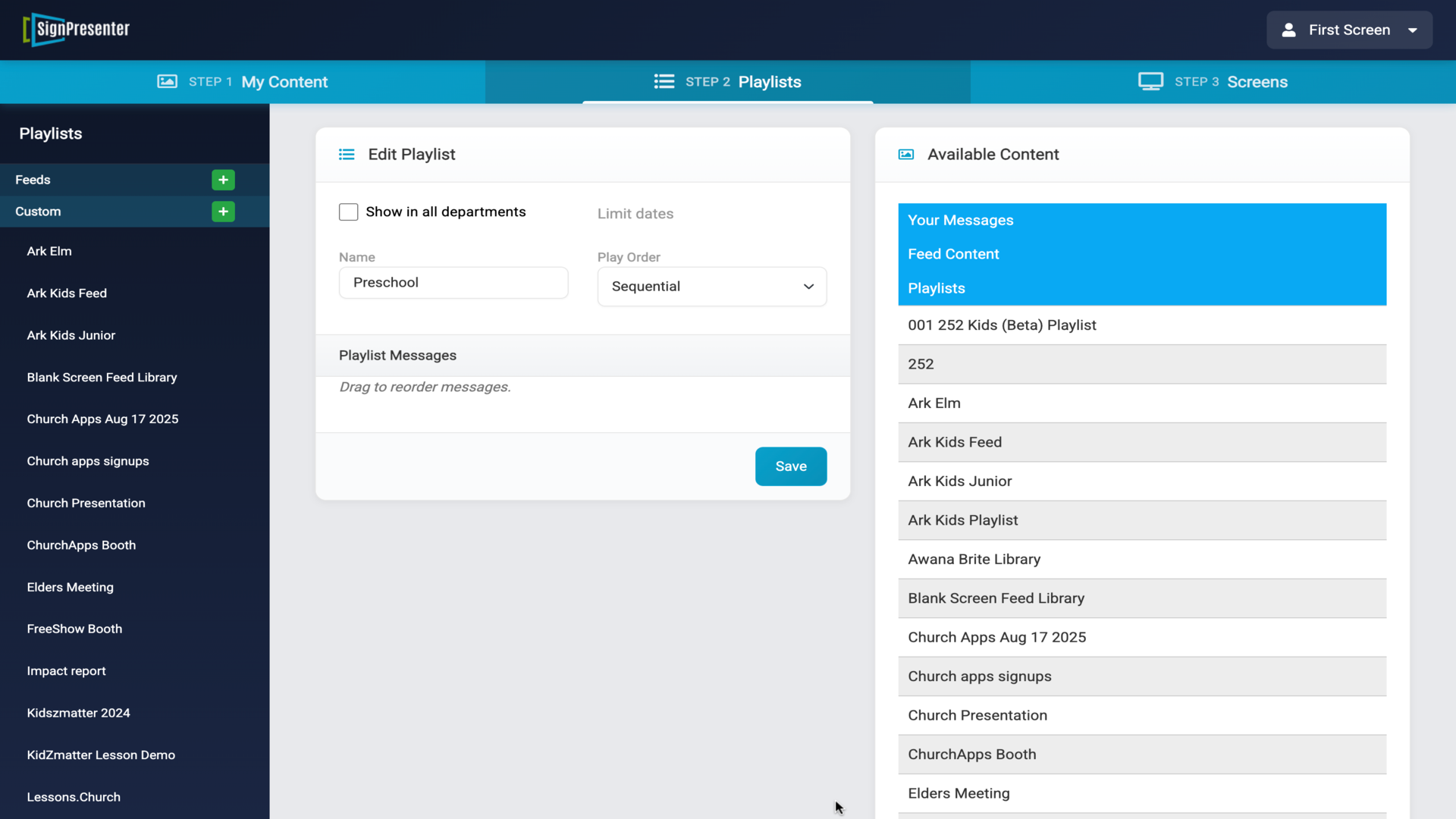Switch to the Step 2 Playlists tab
This screenshot has height=819, width=1456.
(x=727, y=82)
